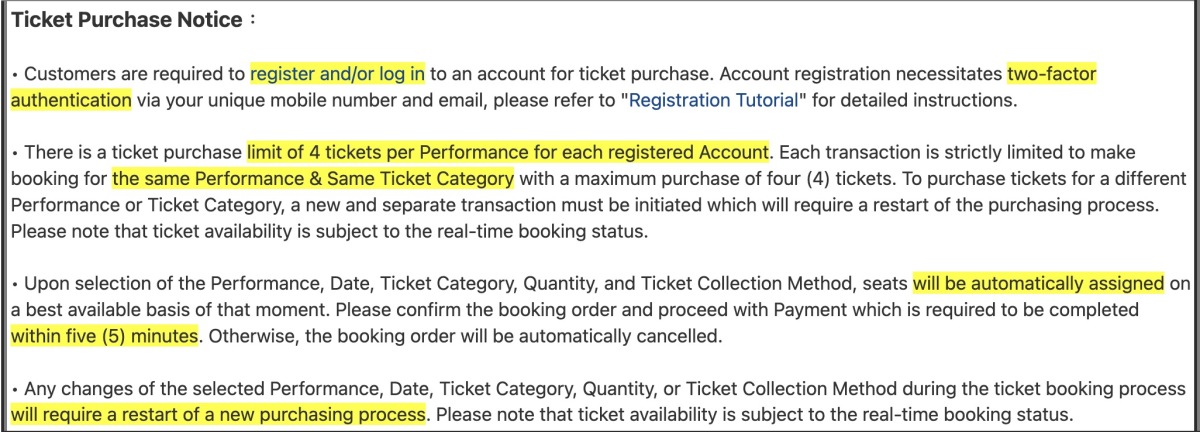The height and width of the screenshot is (432, 1200).
Task: Click highlighted "the same Performance & Same Ticket Category"
Action: (313, 179)
